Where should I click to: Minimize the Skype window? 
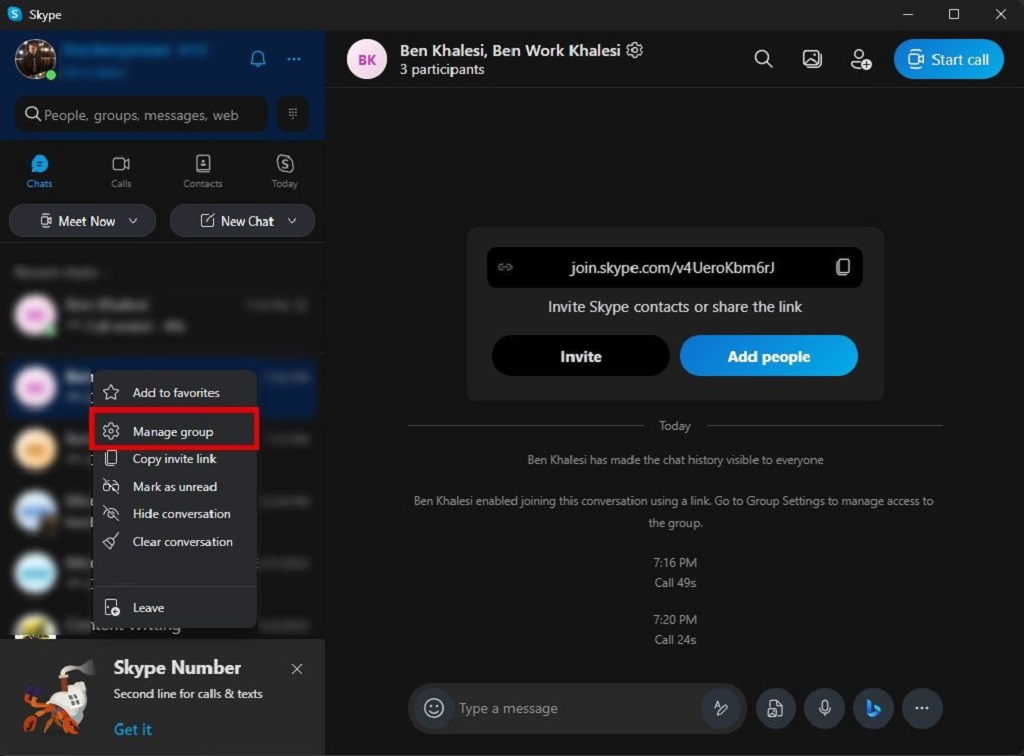908,14
